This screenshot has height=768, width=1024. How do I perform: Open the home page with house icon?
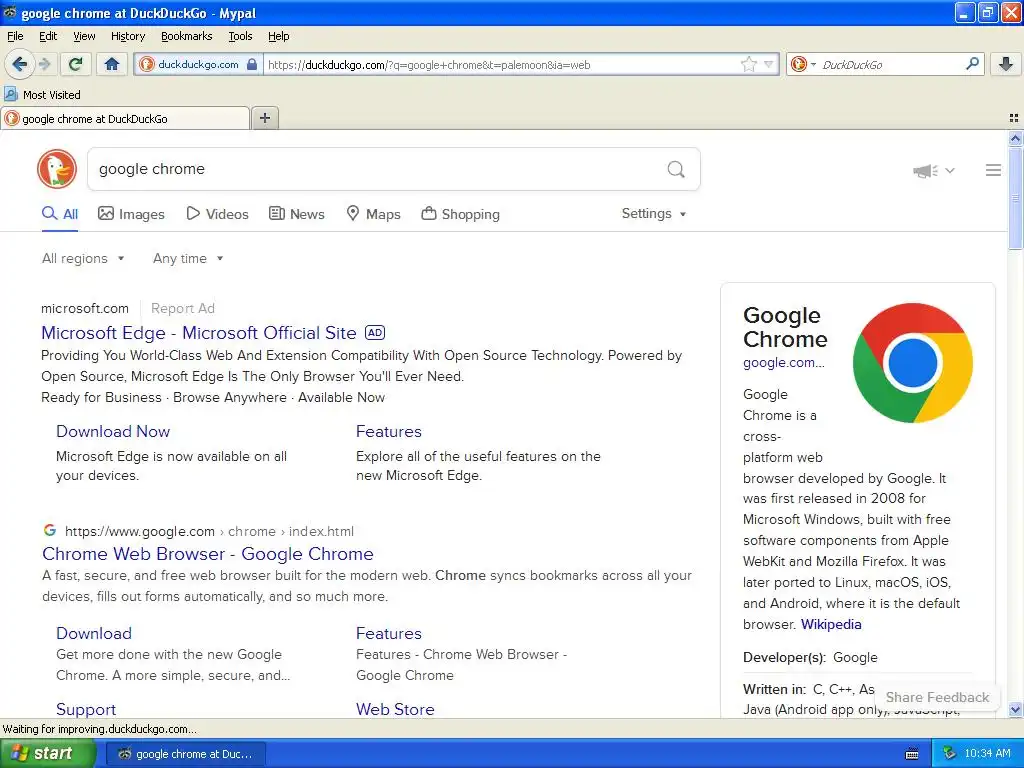112,64
